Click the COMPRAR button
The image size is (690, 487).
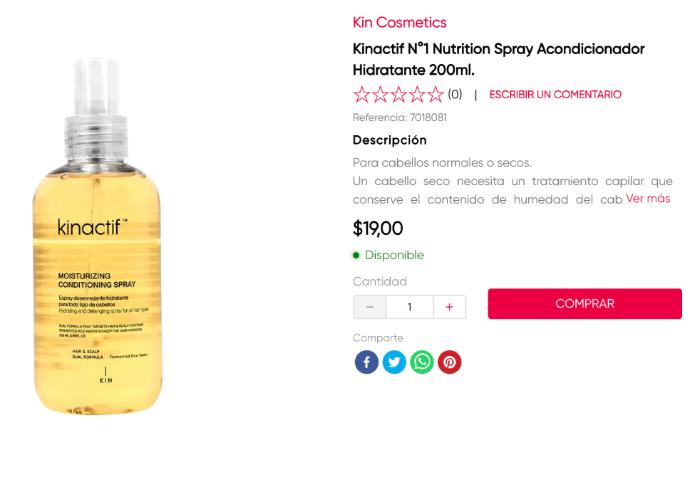[585, 304]
